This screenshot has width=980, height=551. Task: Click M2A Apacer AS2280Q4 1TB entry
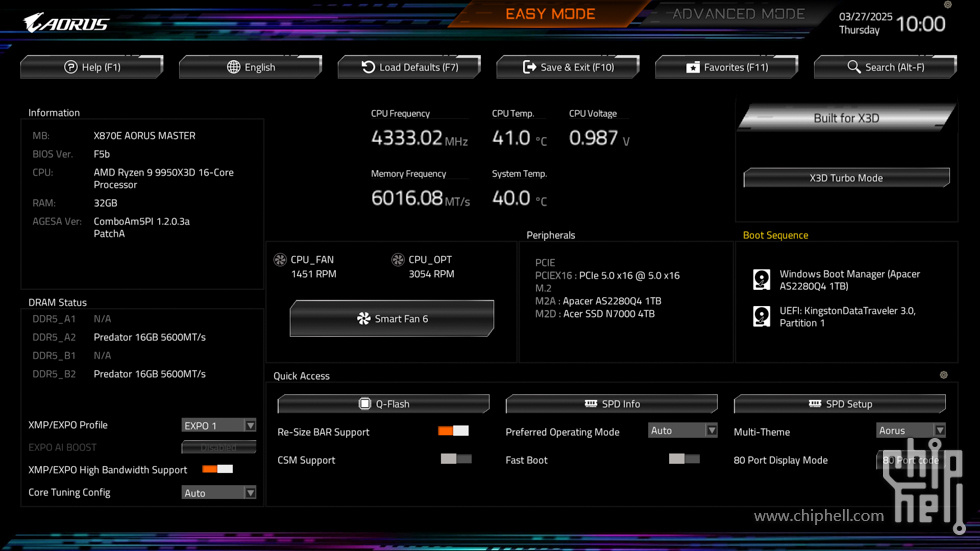pyautogui.click(x=598, y=301)
